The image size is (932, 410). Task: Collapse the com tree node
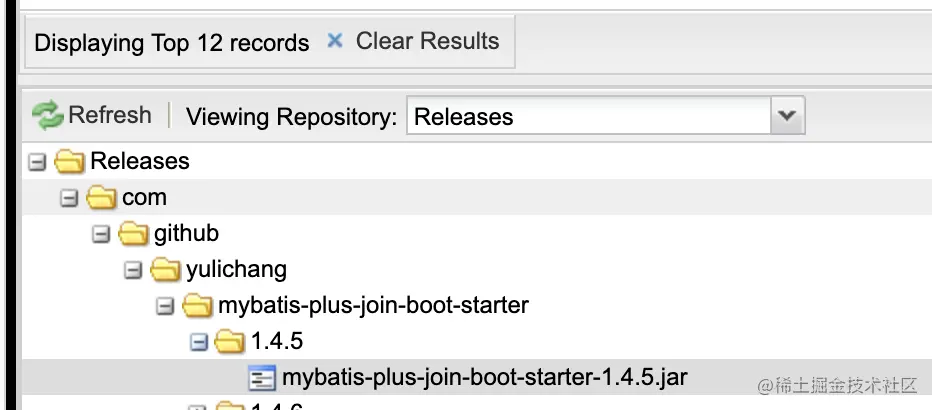pos(69,198)
